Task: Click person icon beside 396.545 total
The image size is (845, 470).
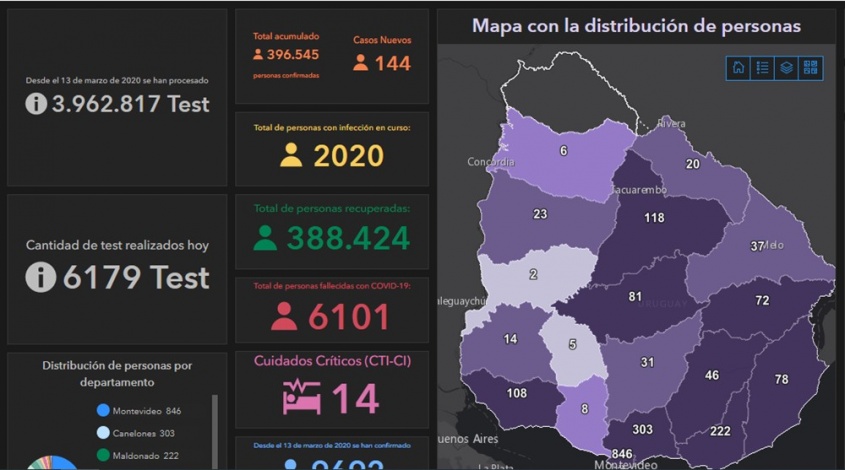Action: [258, 54]
